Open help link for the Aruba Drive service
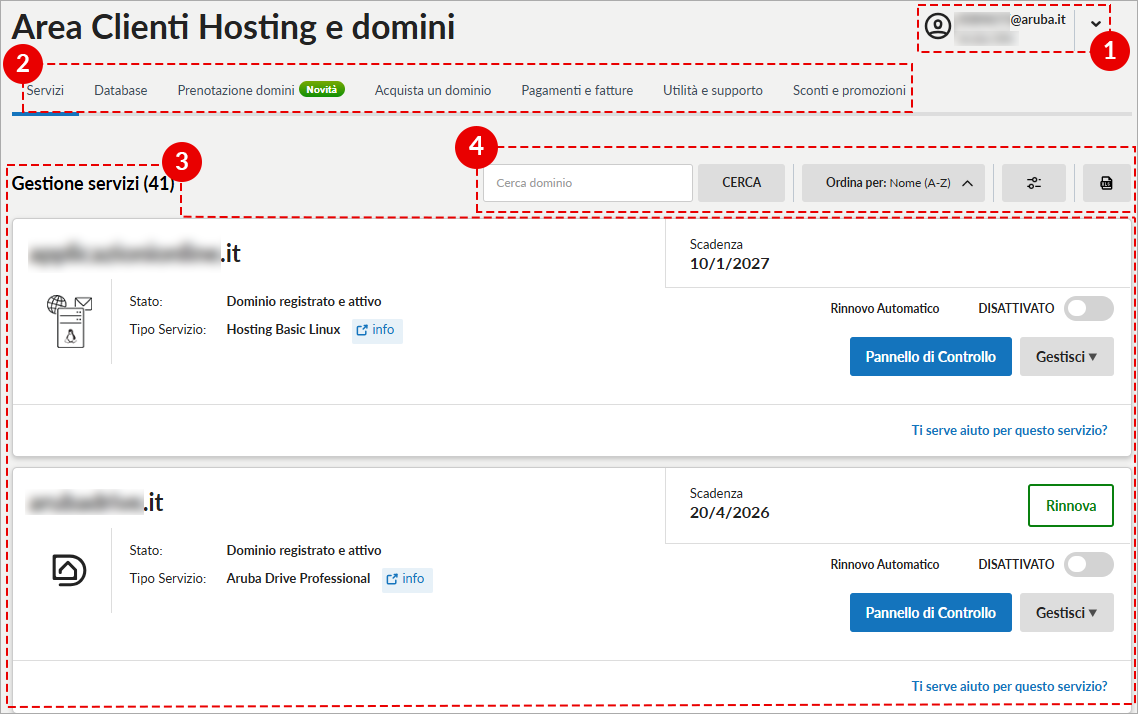The height and width of the screenshot is (714, 1138). coord(1009,687)
